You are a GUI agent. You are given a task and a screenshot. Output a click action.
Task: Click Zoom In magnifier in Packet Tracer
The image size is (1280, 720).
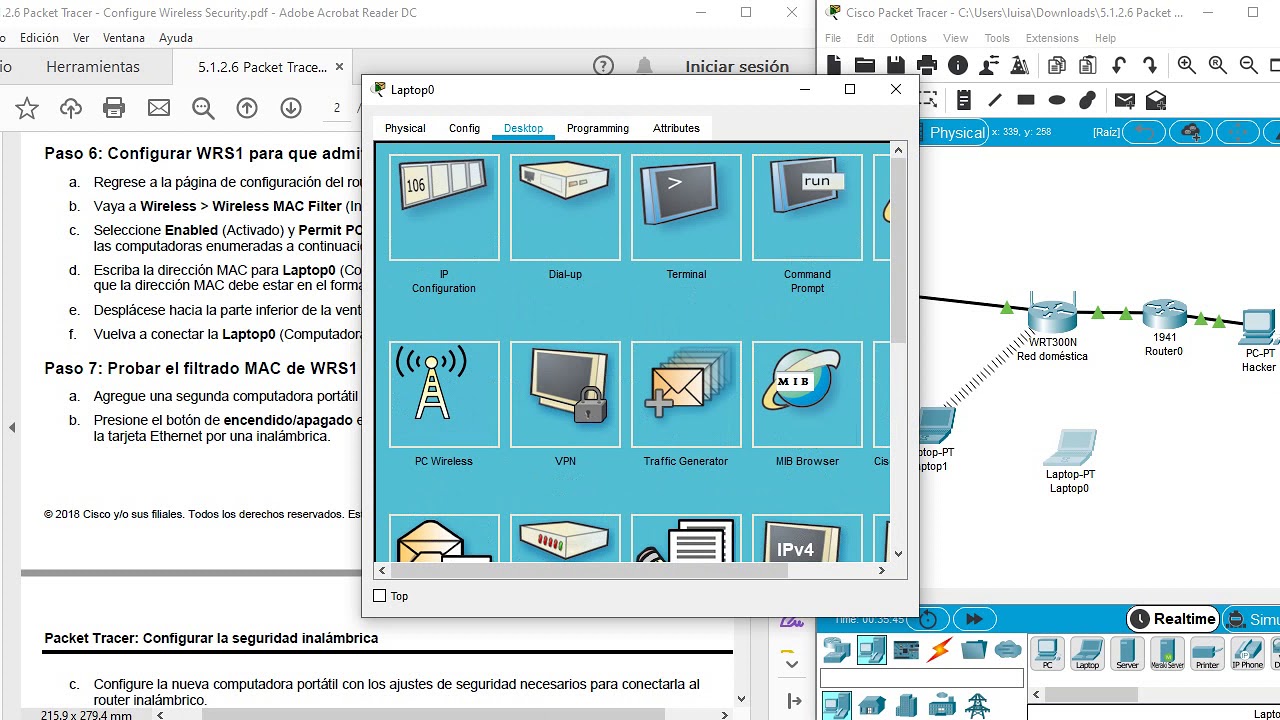point(1187,65)
